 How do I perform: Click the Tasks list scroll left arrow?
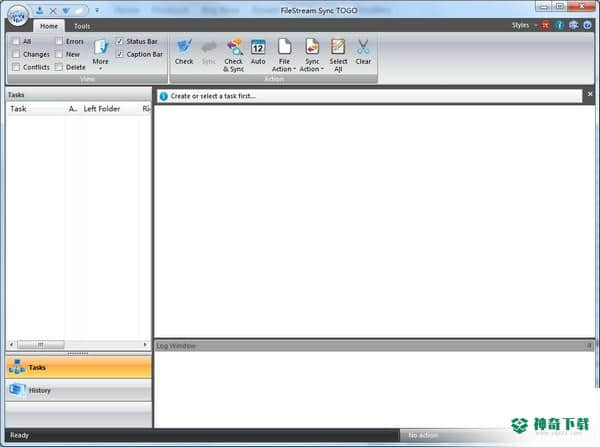(x=11, y=345)
